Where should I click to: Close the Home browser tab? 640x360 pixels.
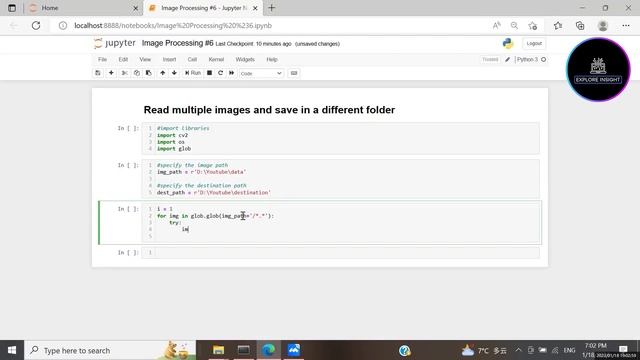tap(136, 8)
